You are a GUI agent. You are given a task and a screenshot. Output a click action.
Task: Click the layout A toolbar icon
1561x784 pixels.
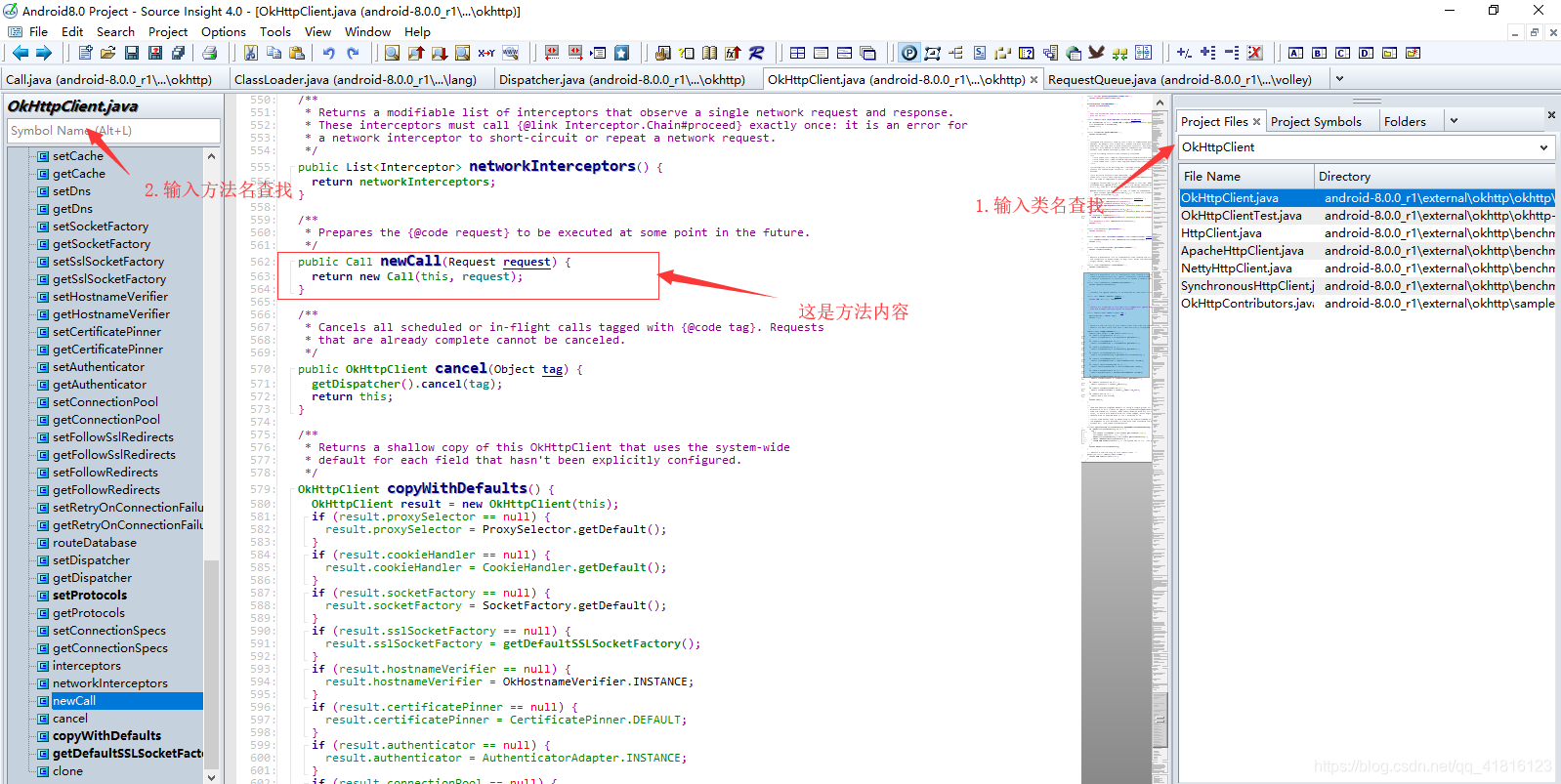pos(1296,53)
